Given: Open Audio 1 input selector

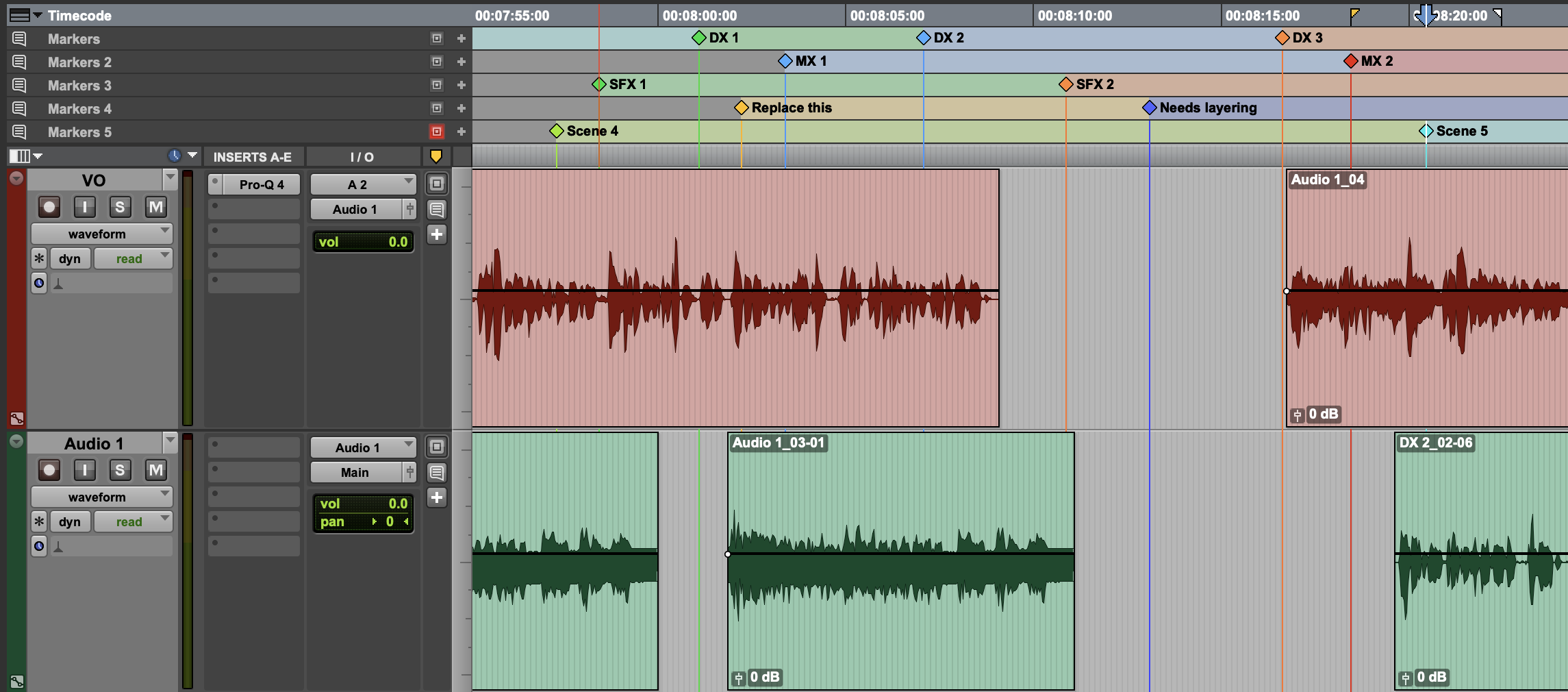Looking at the screenshot, I should [363, 447].
